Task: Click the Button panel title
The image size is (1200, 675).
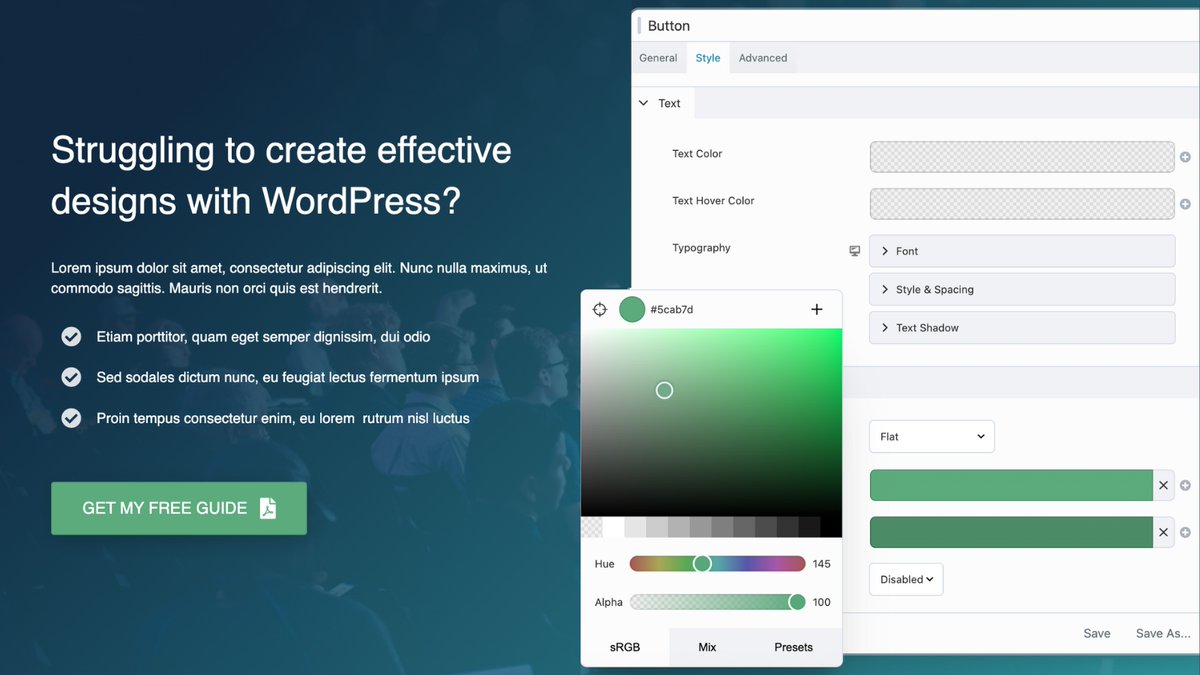Action: [669, 26]
